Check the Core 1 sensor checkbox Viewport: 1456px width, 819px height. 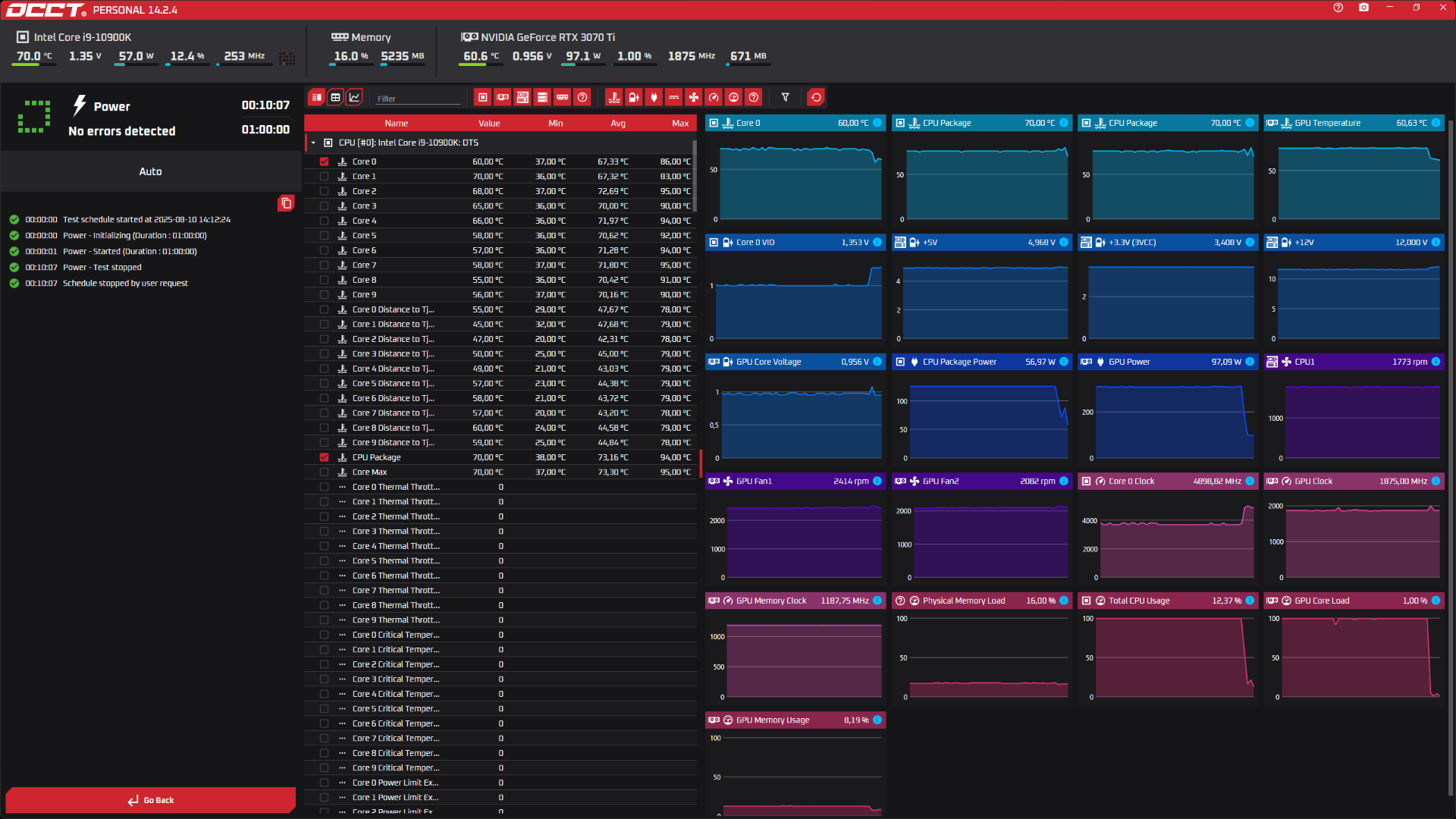(325, 177)
